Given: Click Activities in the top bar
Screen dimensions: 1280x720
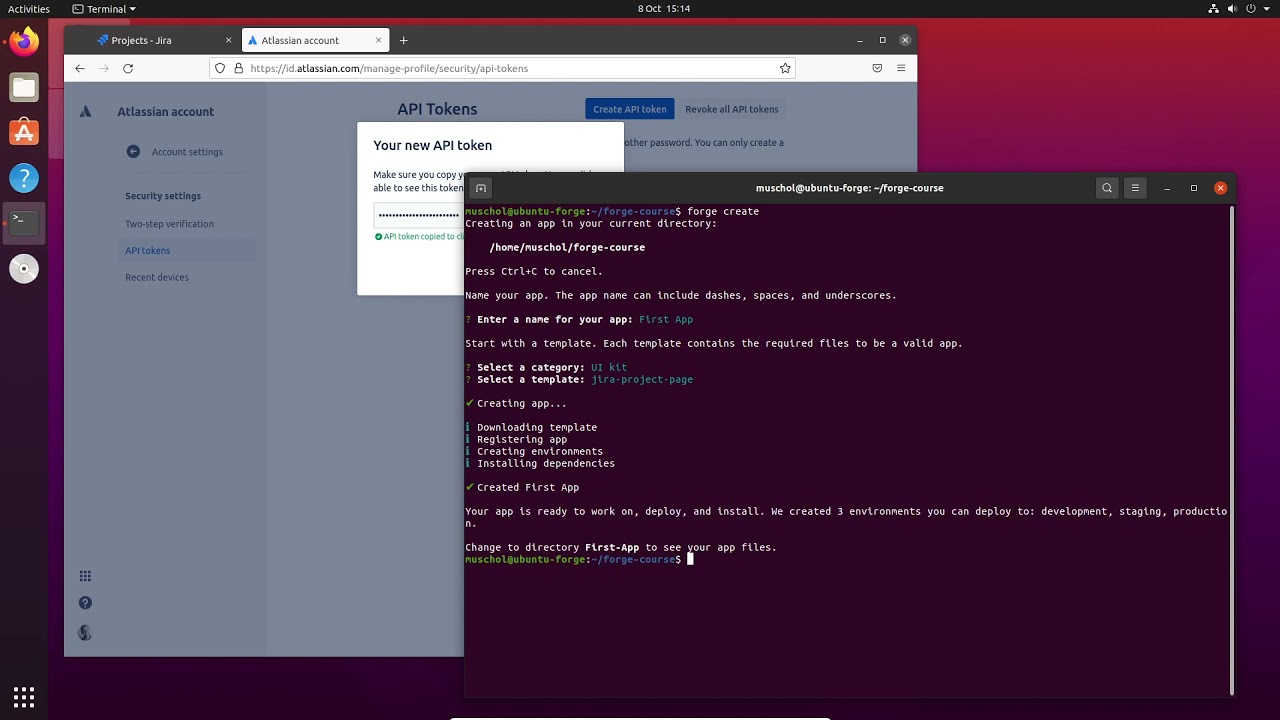Looking at the screenshot, I should (29, 9).
